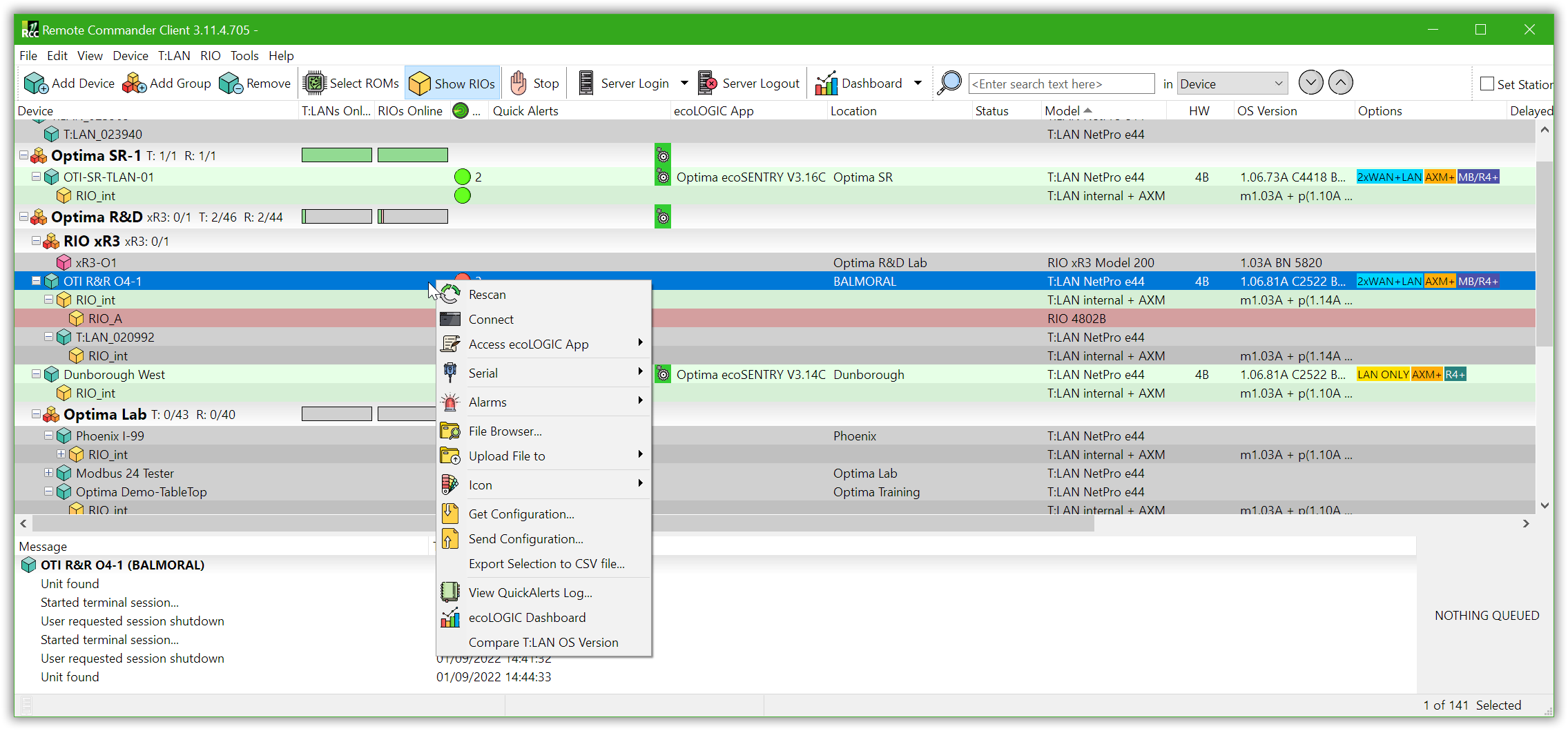Select the xR3-O1 tree row
This screenshot has height=731, width=1568.
(x=775, y=262)
